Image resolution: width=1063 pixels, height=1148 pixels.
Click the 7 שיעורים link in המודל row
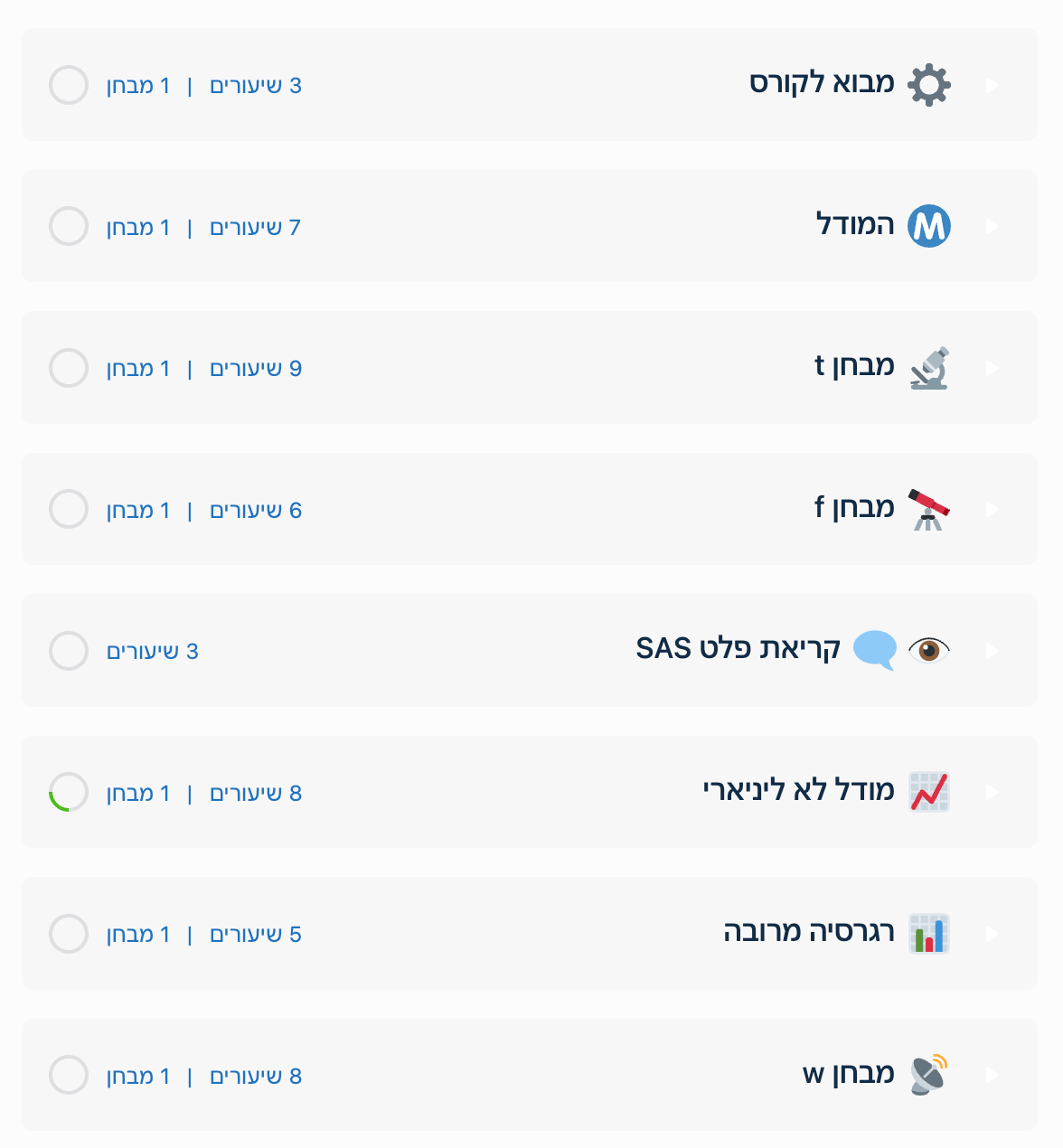pos(255,227)
